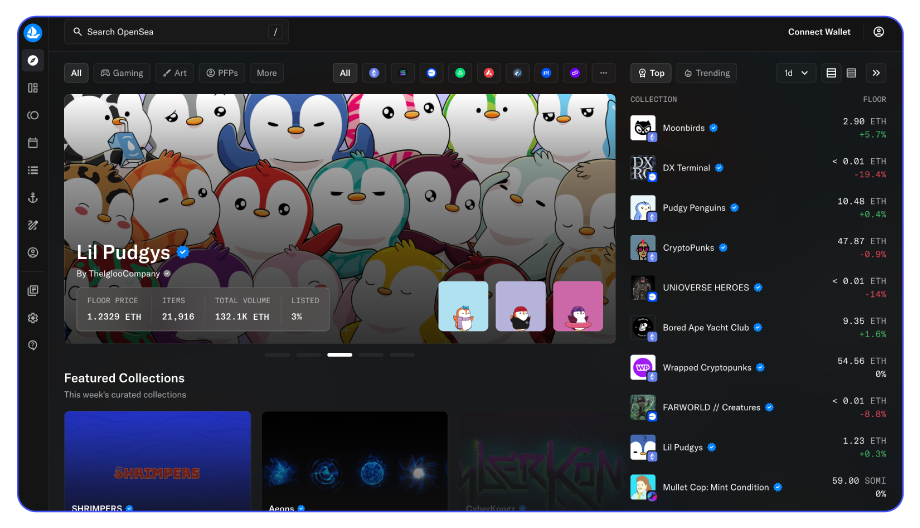Viewport: 920px width, 528px height.
Task: Select the Top collections toggle
Action: click(x=650, y=73)
